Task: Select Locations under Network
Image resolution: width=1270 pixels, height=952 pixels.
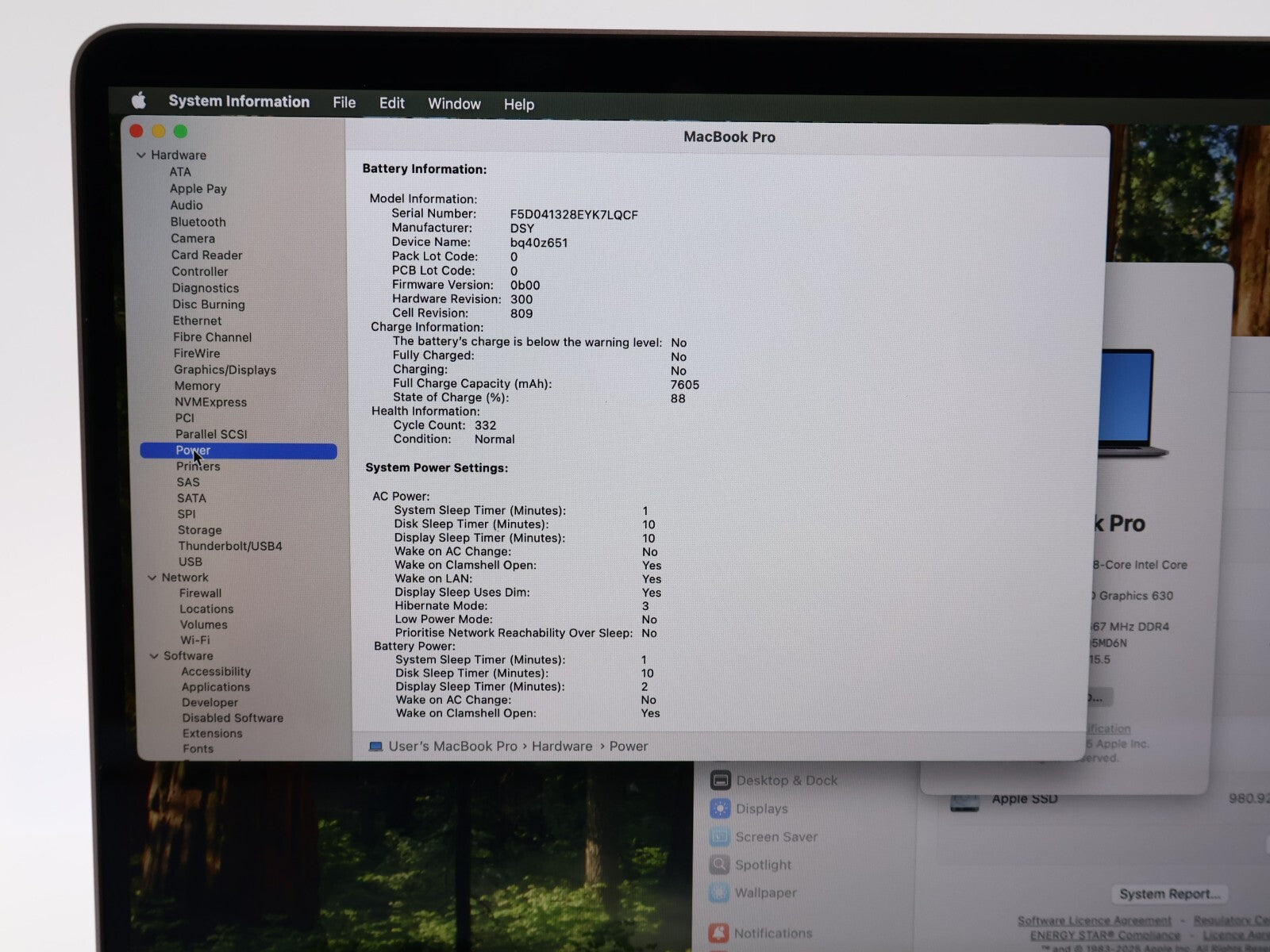Action: point(206,609)
